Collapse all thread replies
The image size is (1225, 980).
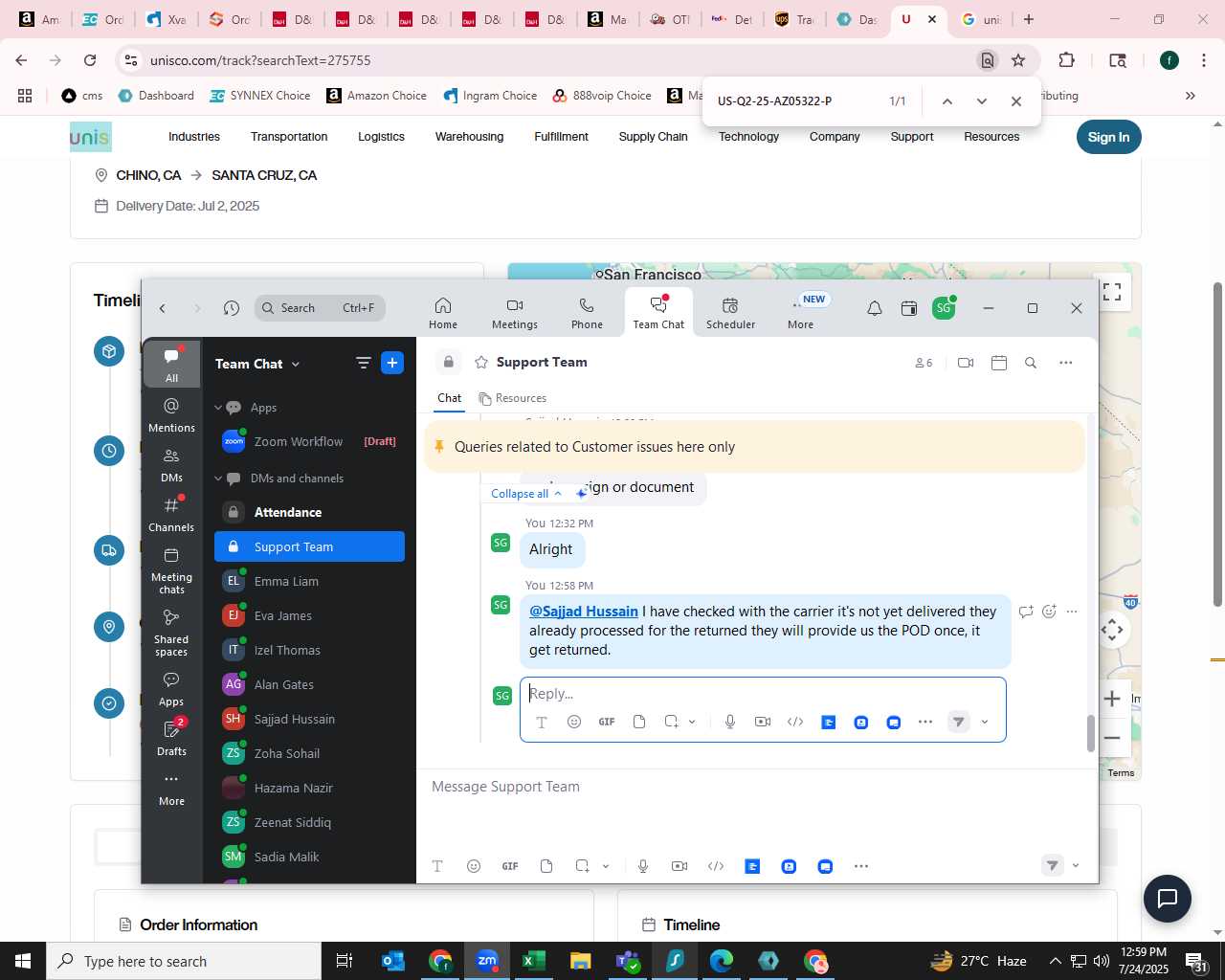click(x=526, y=494)
